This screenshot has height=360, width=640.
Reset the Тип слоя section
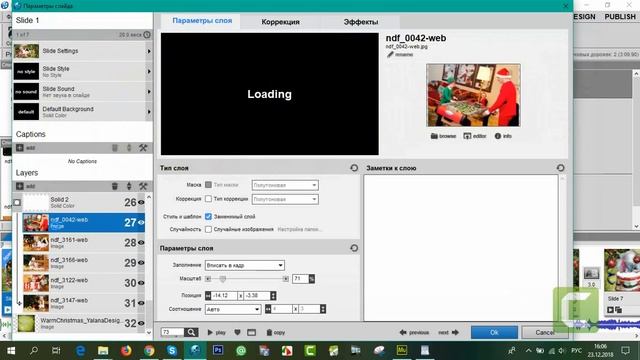click(x=354, y=168)
